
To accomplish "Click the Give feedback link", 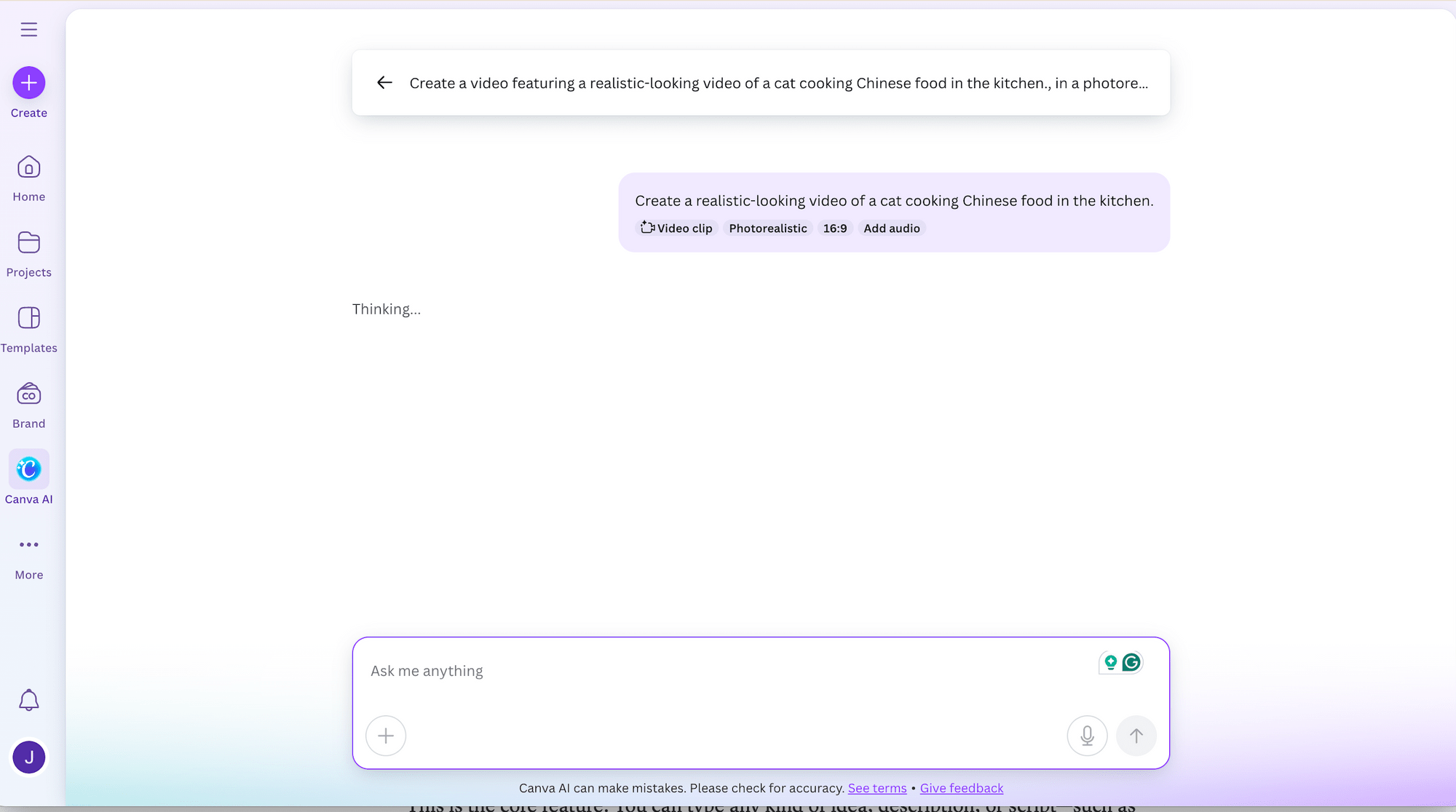I will tap(961, 788).
